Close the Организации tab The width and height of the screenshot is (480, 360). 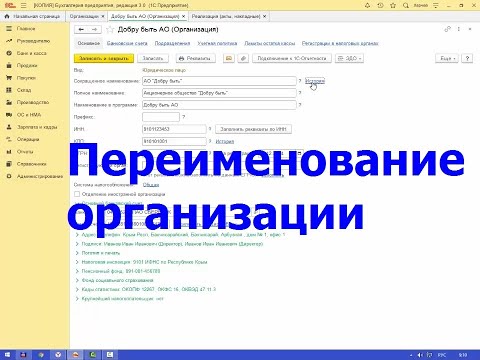(103, 16)
